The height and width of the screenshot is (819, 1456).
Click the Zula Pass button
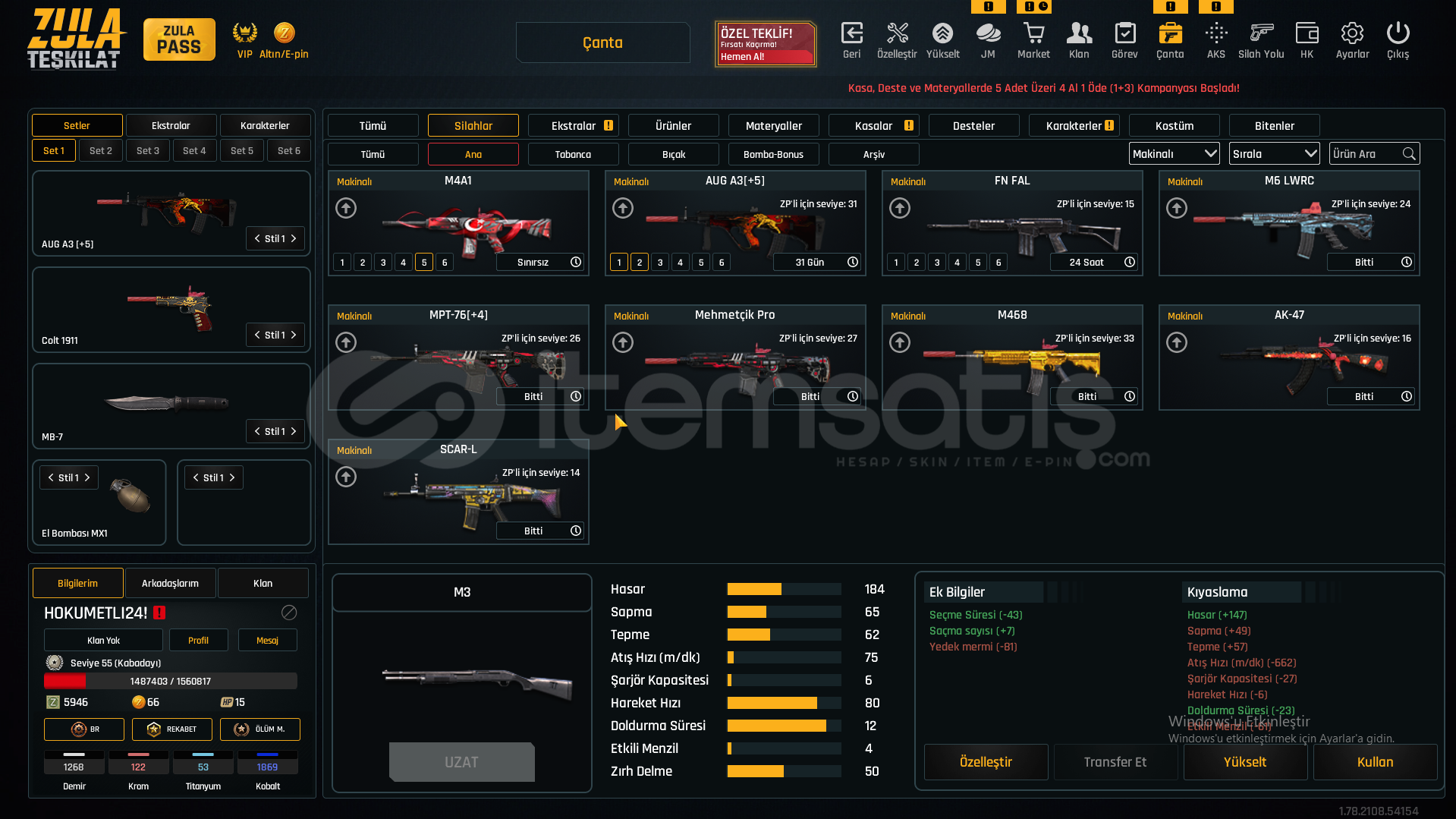point(179,39)
